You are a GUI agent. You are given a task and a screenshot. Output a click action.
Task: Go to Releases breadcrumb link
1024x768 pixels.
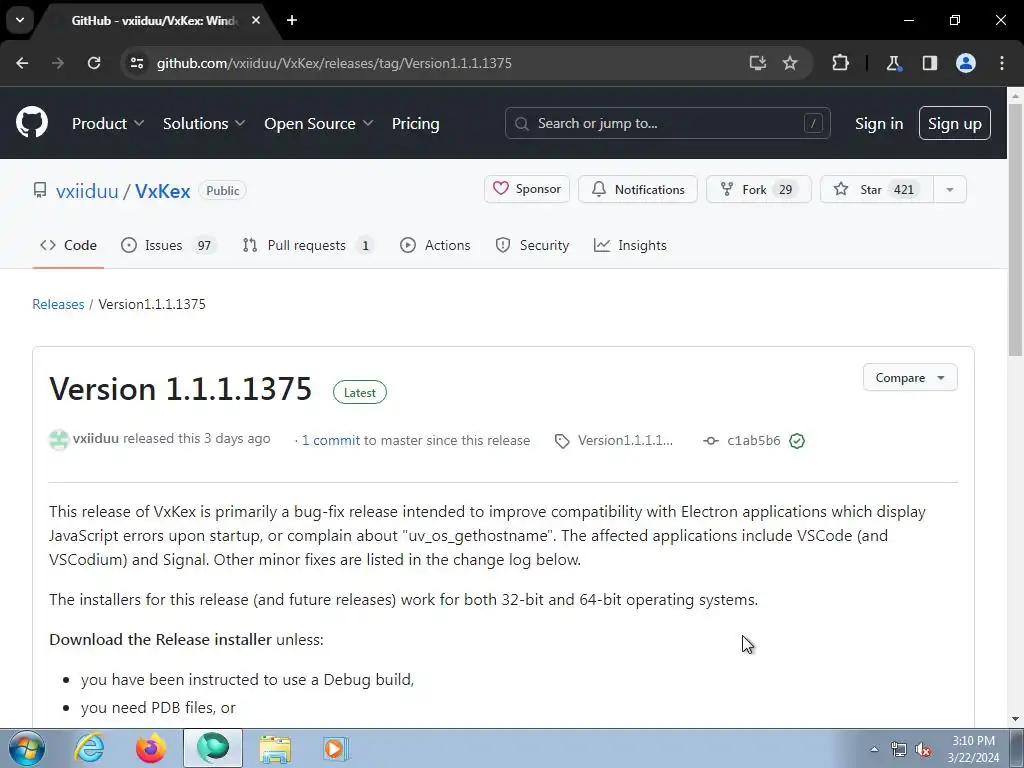[x=58, y=304]
